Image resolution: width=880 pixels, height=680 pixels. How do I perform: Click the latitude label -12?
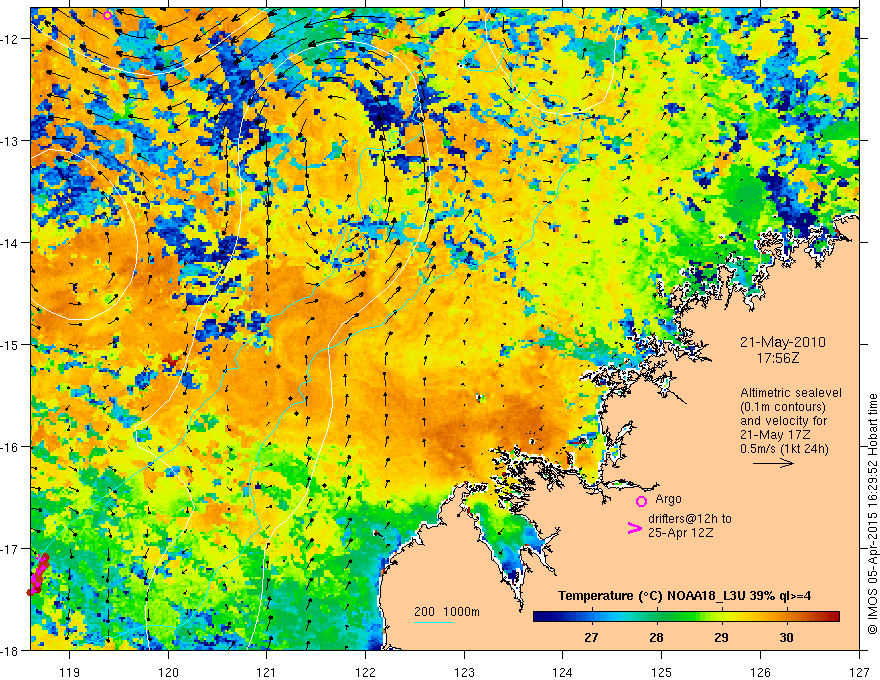point(11,39)
